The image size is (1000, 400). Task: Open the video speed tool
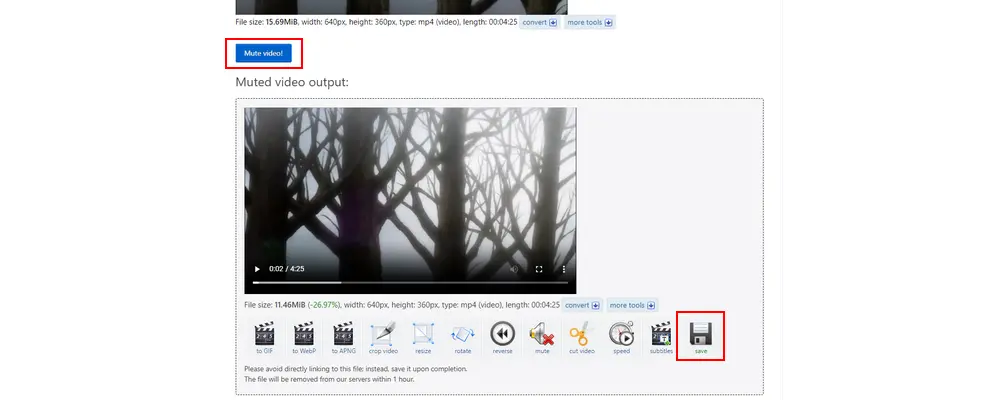click(x=621, y=337)
